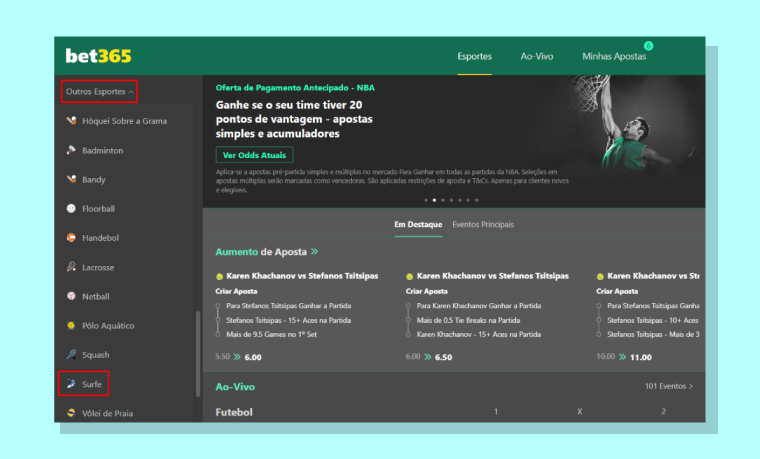The image size is (760, 459).
Task: Select the Handebol ball icon
Action: click(x=71, y=237)
